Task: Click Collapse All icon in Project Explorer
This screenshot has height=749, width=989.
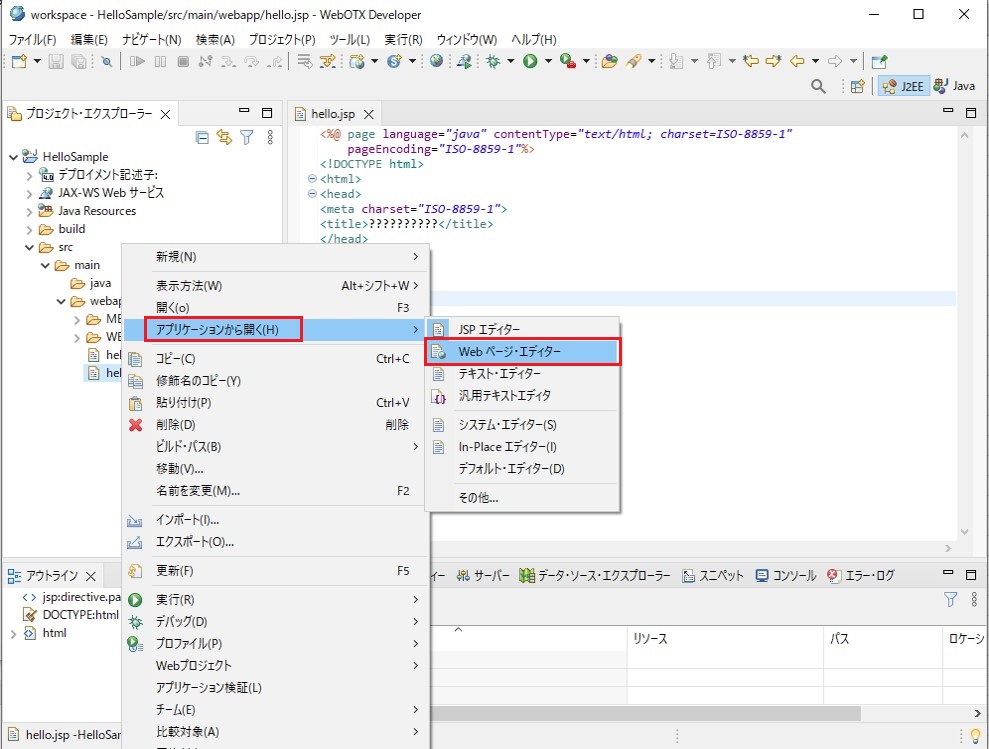Action: (x=202, y=137)
